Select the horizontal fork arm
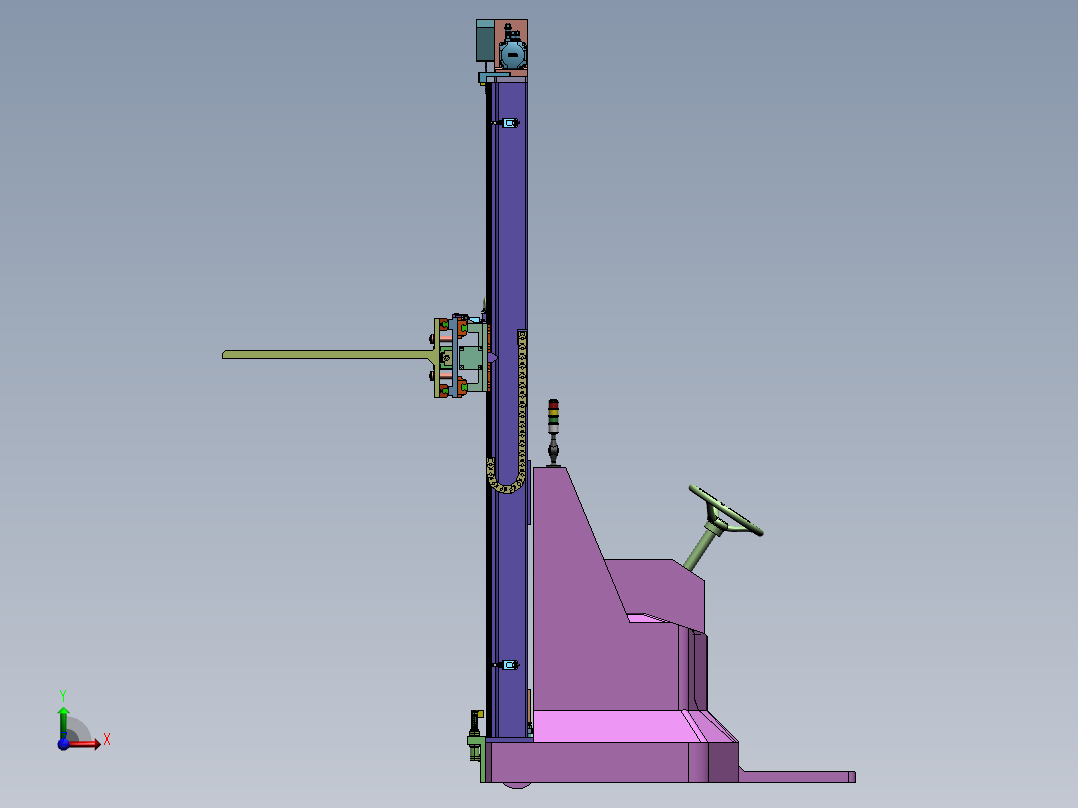Screen dimensions: 1078x808 327,355
